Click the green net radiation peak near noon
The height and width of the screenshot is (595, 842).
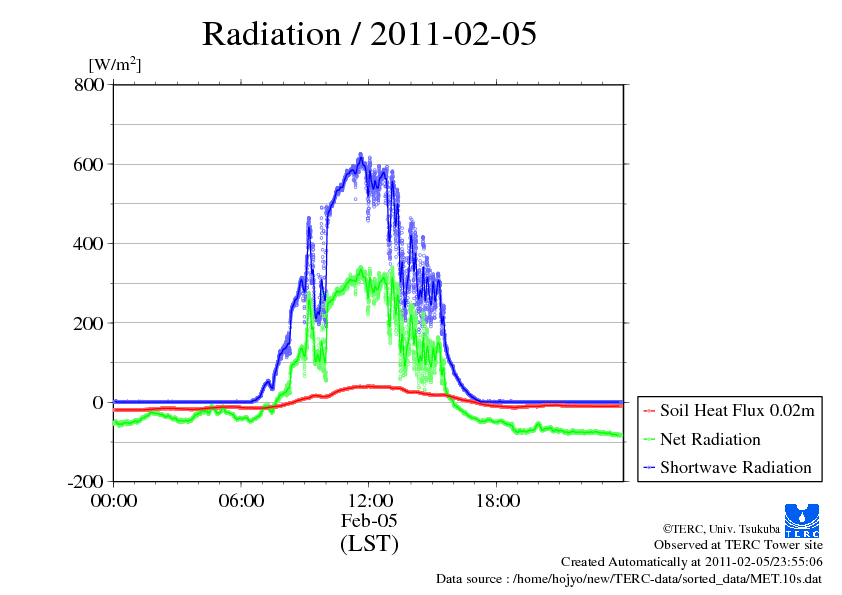pyautogui.click(x=360, y=268)
